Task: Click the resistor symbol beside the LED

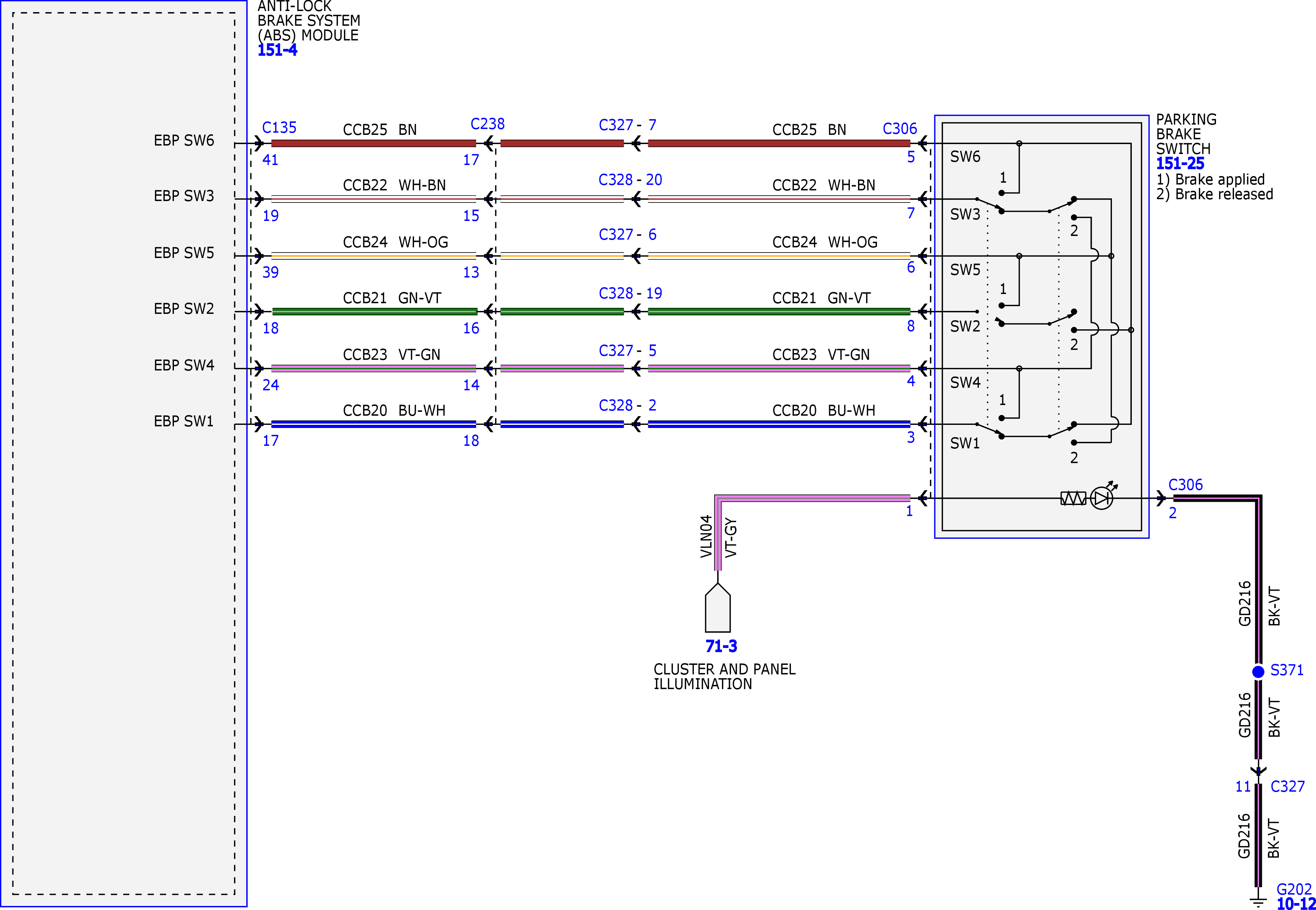Action: (x=1073, y=498)
